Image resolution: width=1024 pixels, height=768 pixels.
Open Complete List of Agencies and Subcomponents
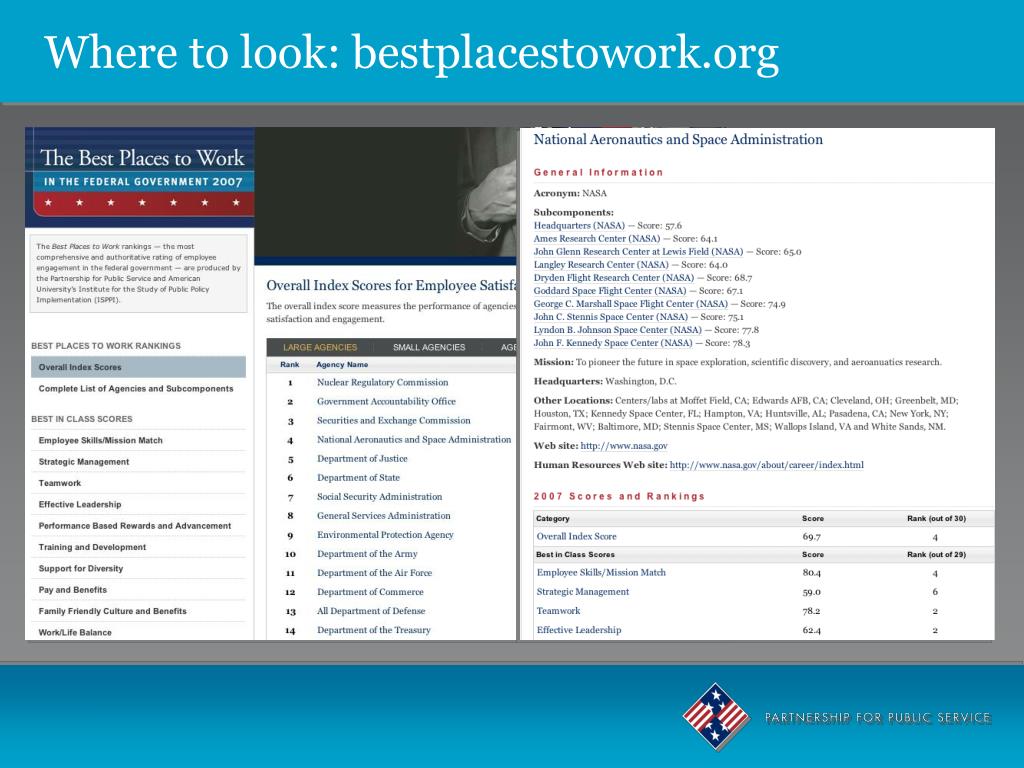pyautogui.click(x=136, y=389)
